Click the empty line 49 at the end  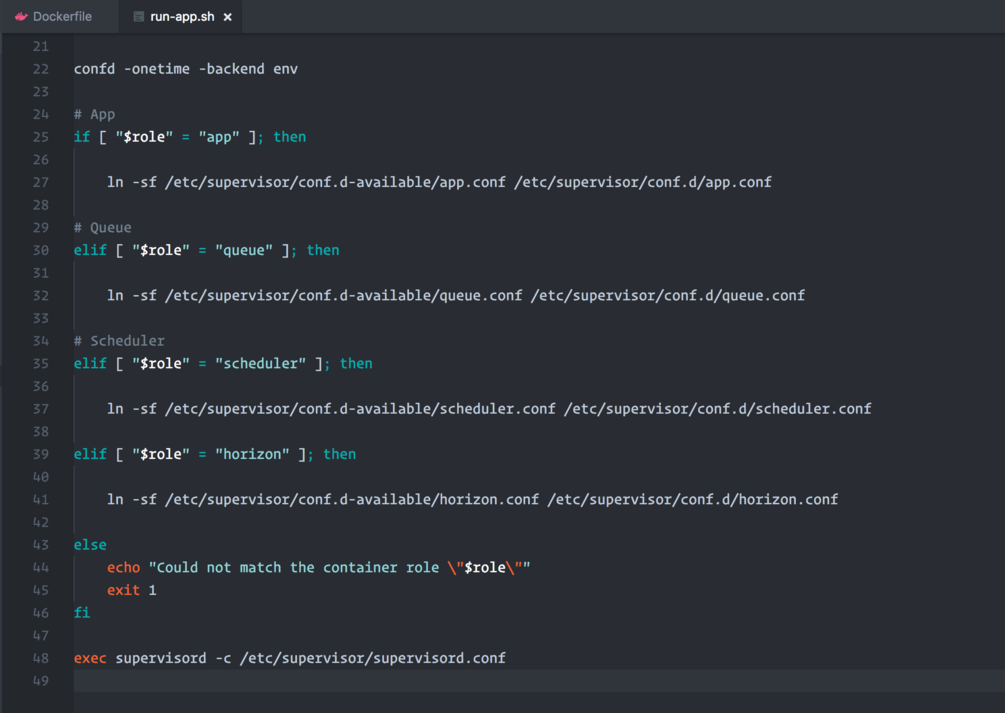pos(400,681)
